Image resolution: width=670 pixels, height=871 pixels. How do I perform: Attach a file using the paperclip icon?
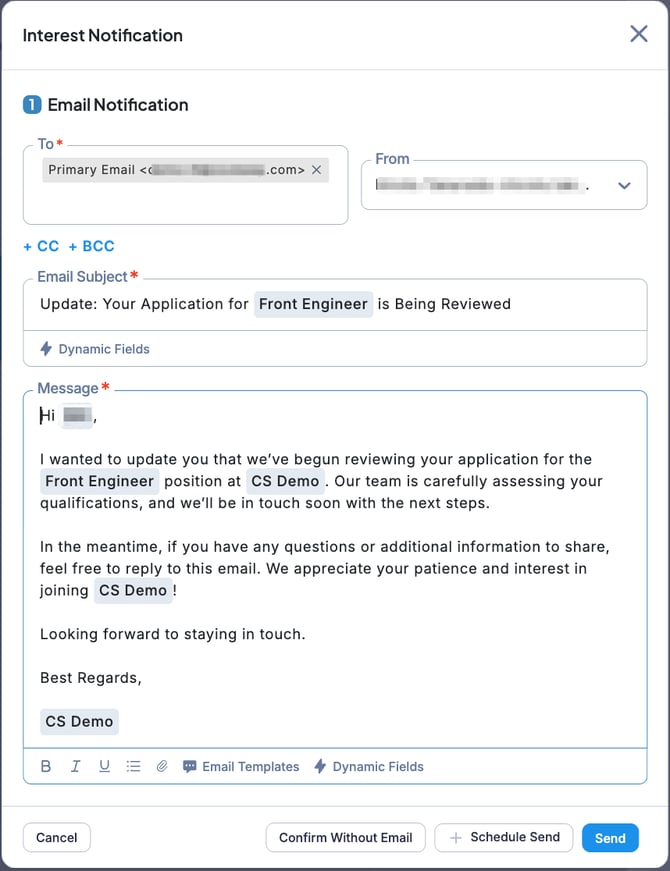(162, 766)
